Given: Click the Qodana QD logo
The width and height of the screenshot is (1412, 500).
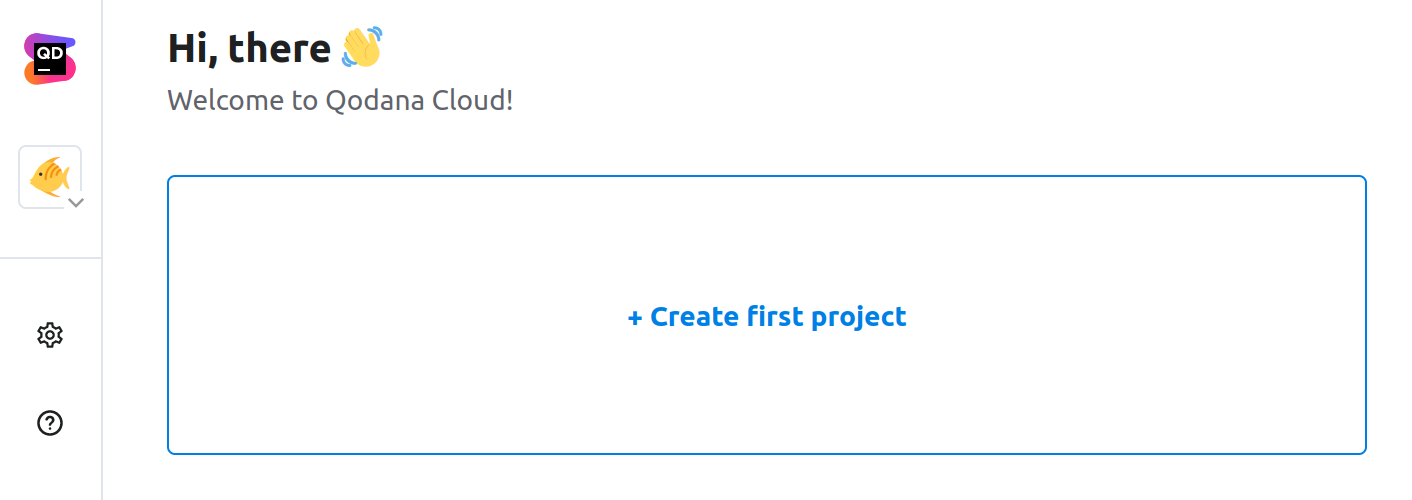Looking at the screenshot, I should tap(50, 59).
